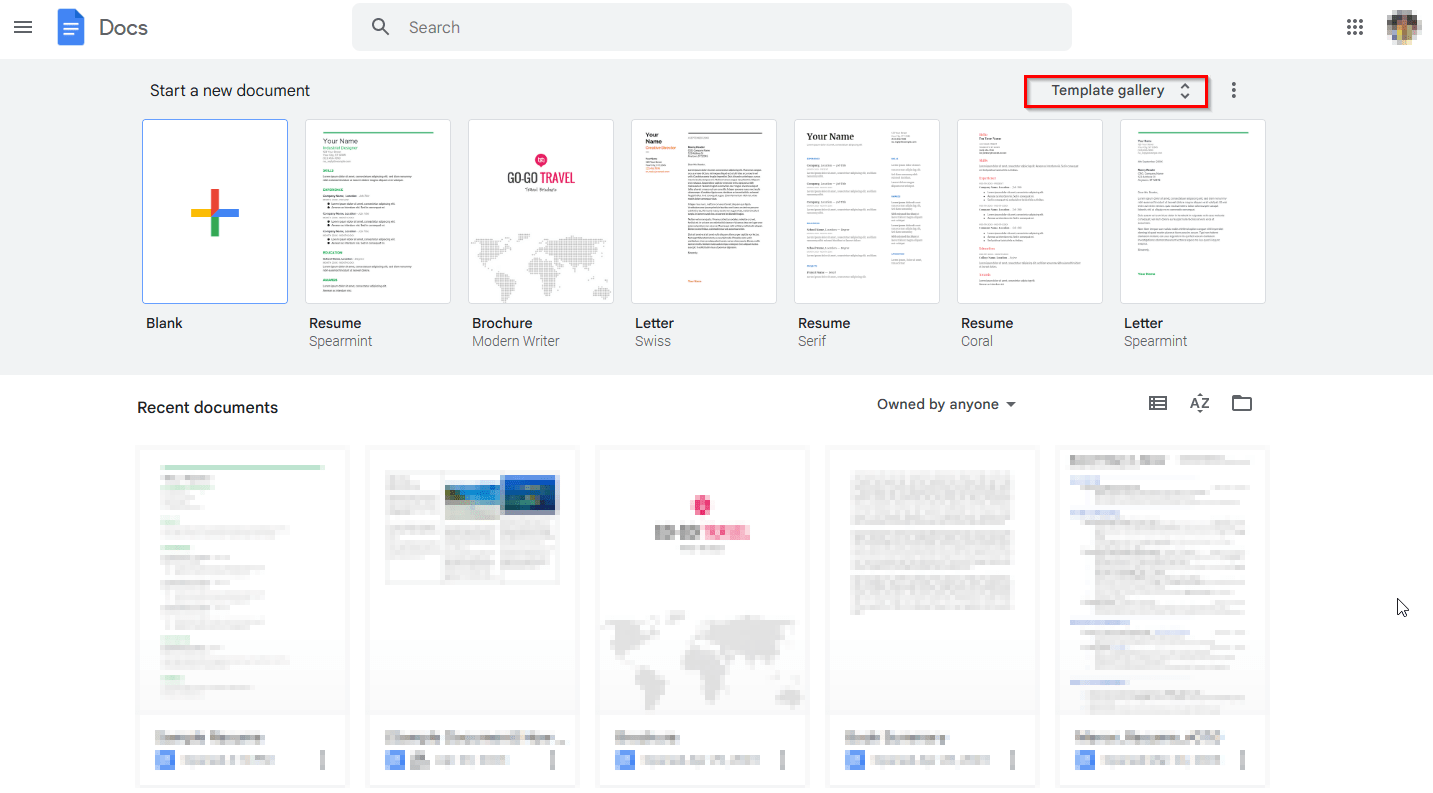Click the "Blank" label text
1433x793 pixels.
(164, 323)
